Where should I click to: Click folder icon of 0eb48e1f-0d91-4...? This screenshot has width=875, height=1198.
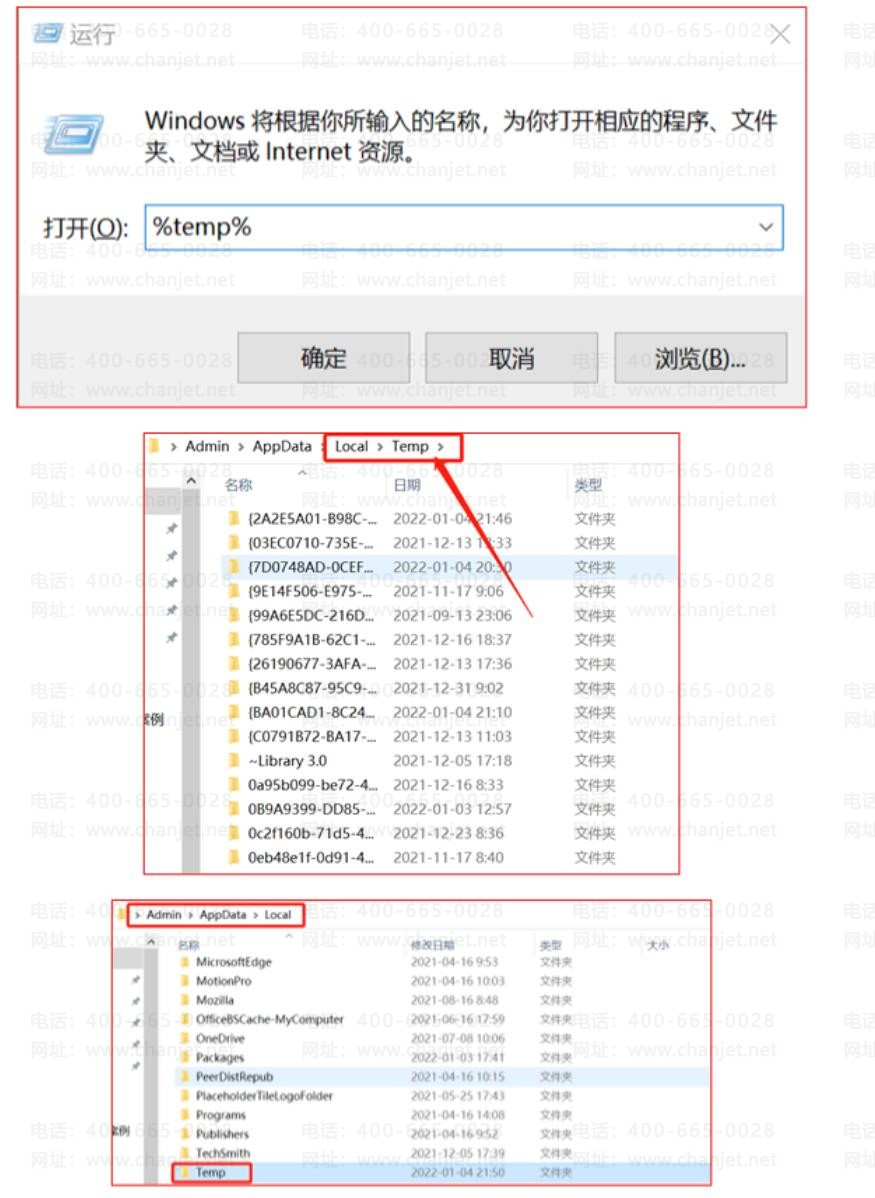click(235, 857)
